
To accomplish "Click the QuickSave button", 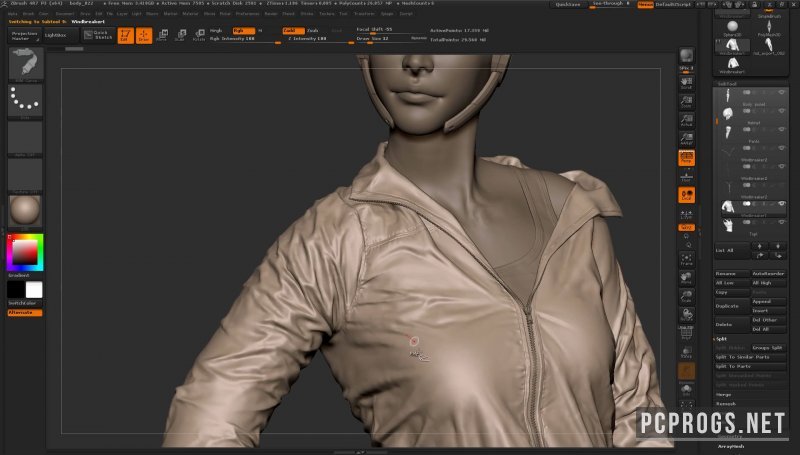I will click(567, 5).
